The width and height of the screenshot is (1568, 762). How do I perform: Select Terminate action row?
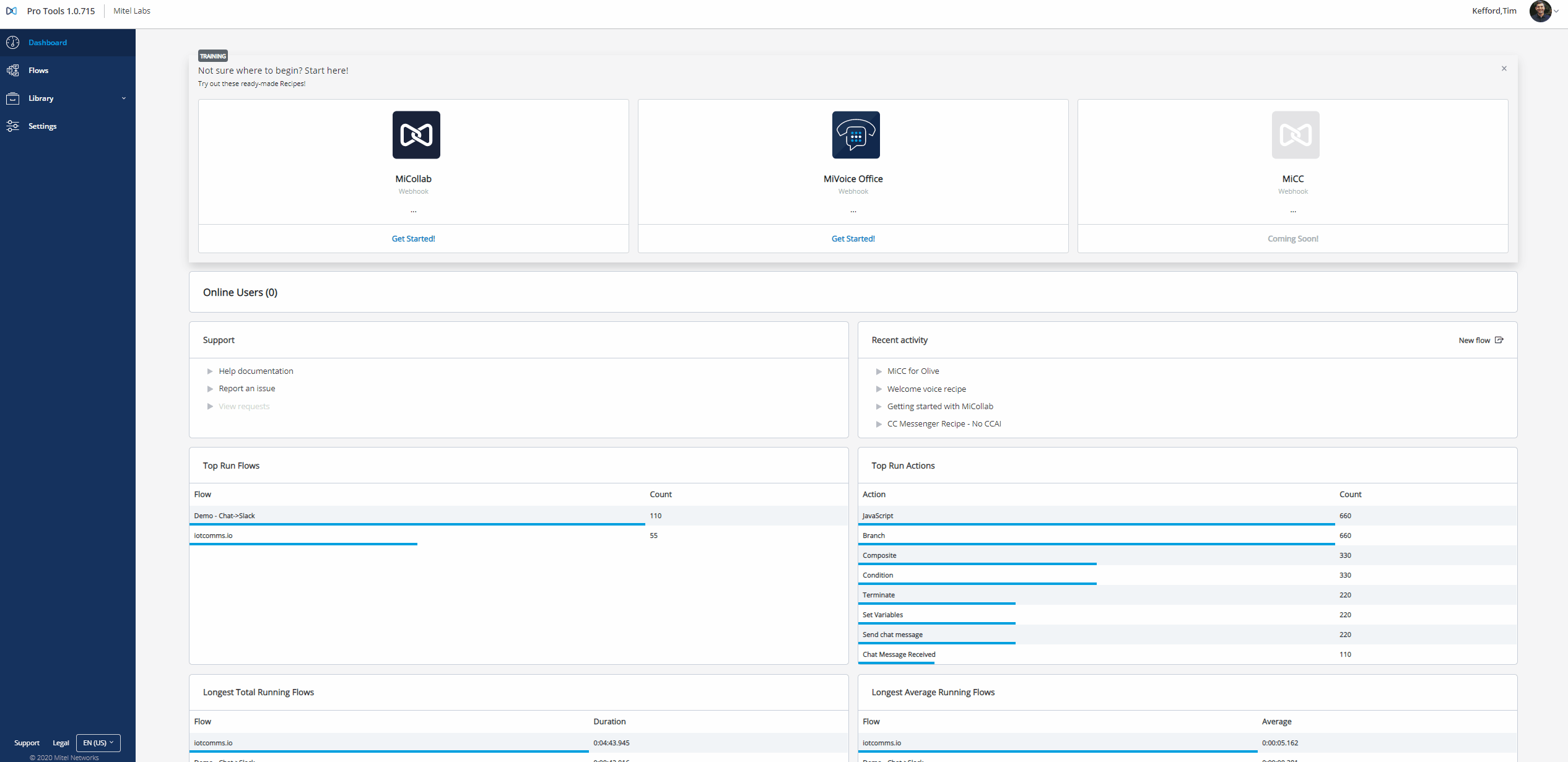[1187, 595]
